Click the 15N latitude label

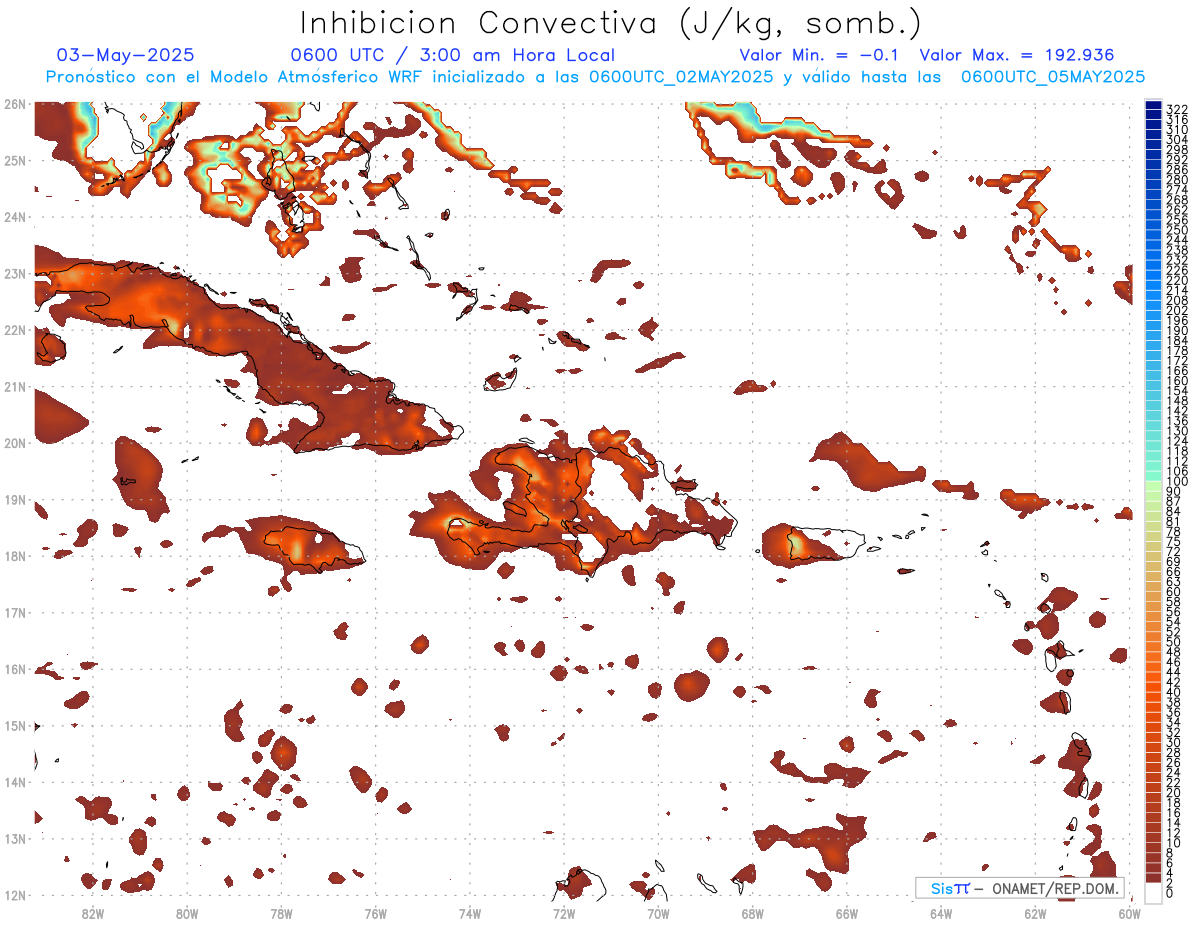click(x=14, y=725)
